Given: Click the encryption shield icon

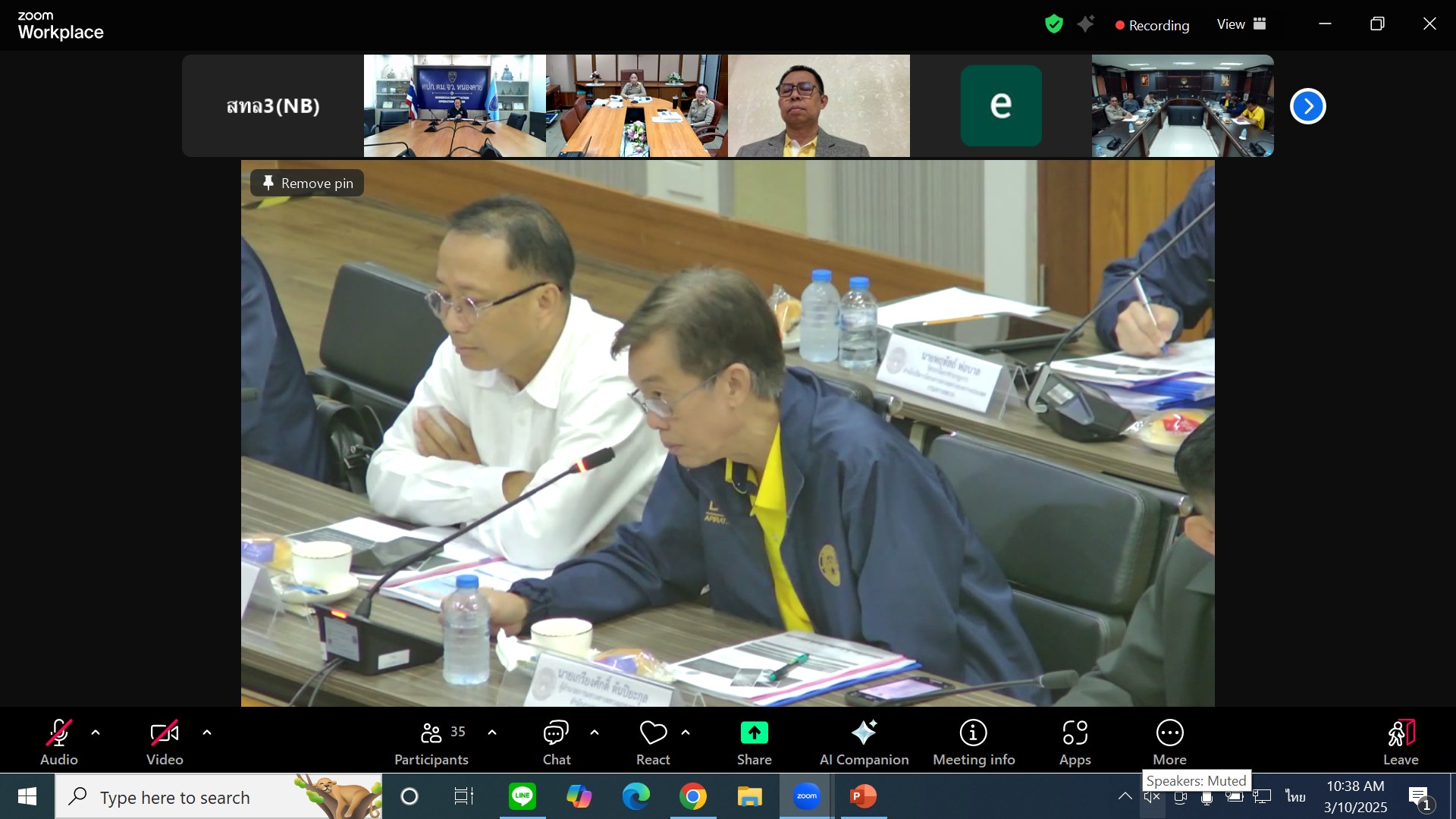Looking at the screenshot, I should (x=1053, y=24).
